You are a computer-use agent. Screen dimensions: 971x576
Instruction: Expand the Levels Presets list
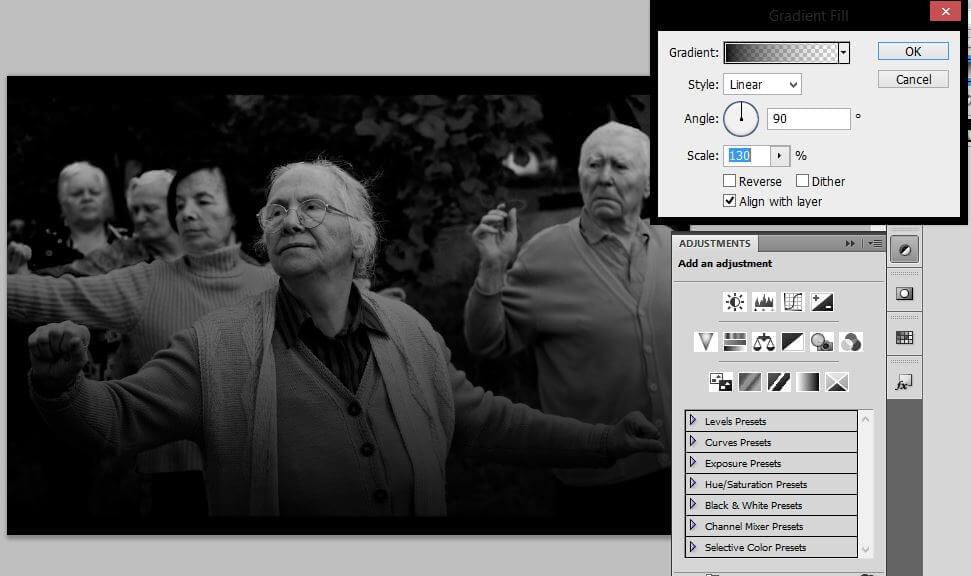coord(692,421)
